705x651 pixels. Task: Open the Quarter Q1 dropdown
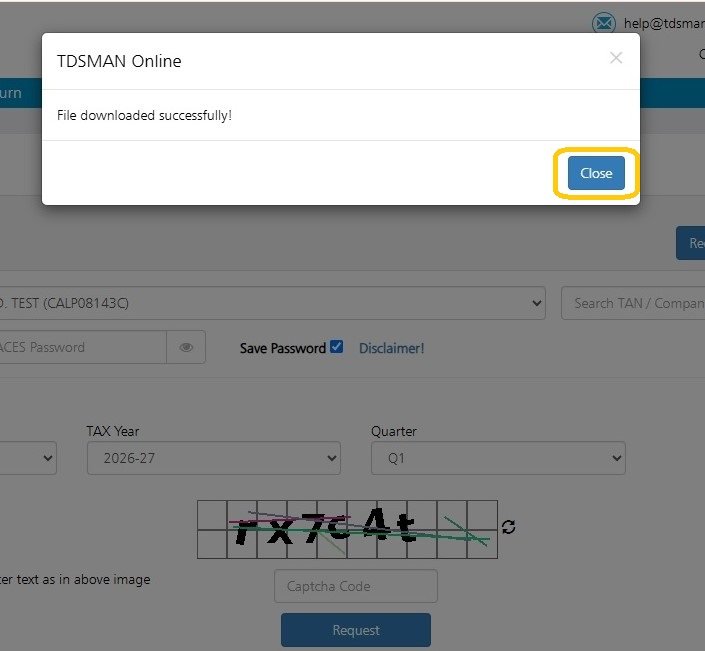pos(498,458)
